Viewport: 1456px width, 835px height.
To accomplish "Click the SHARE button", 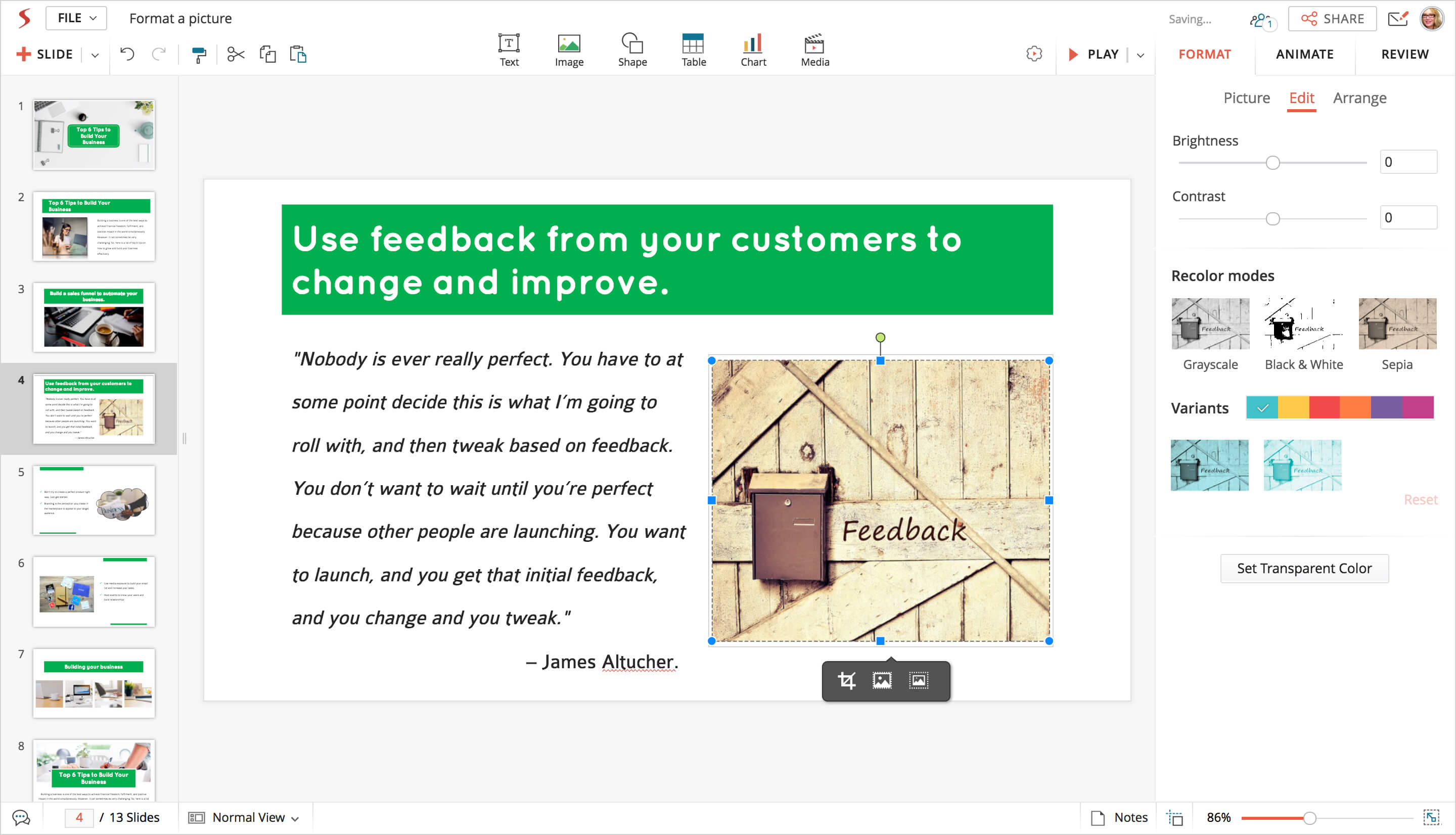I will [x=1332, y=19].
